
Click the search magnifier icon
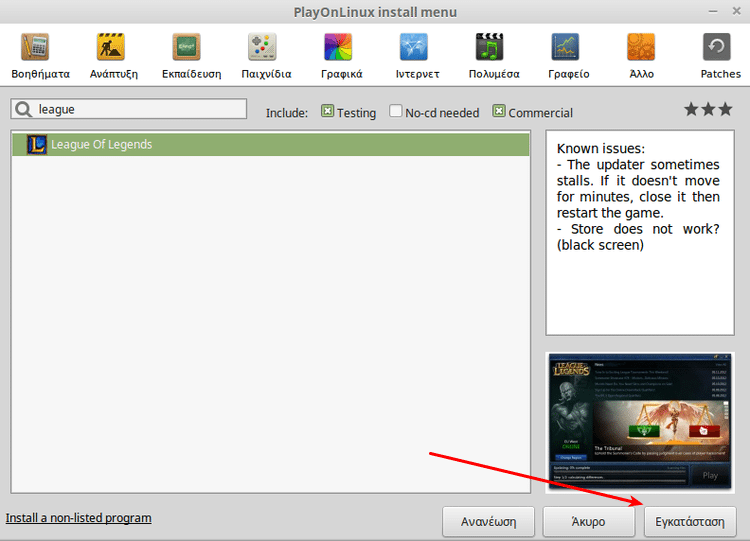click(23, 110)
